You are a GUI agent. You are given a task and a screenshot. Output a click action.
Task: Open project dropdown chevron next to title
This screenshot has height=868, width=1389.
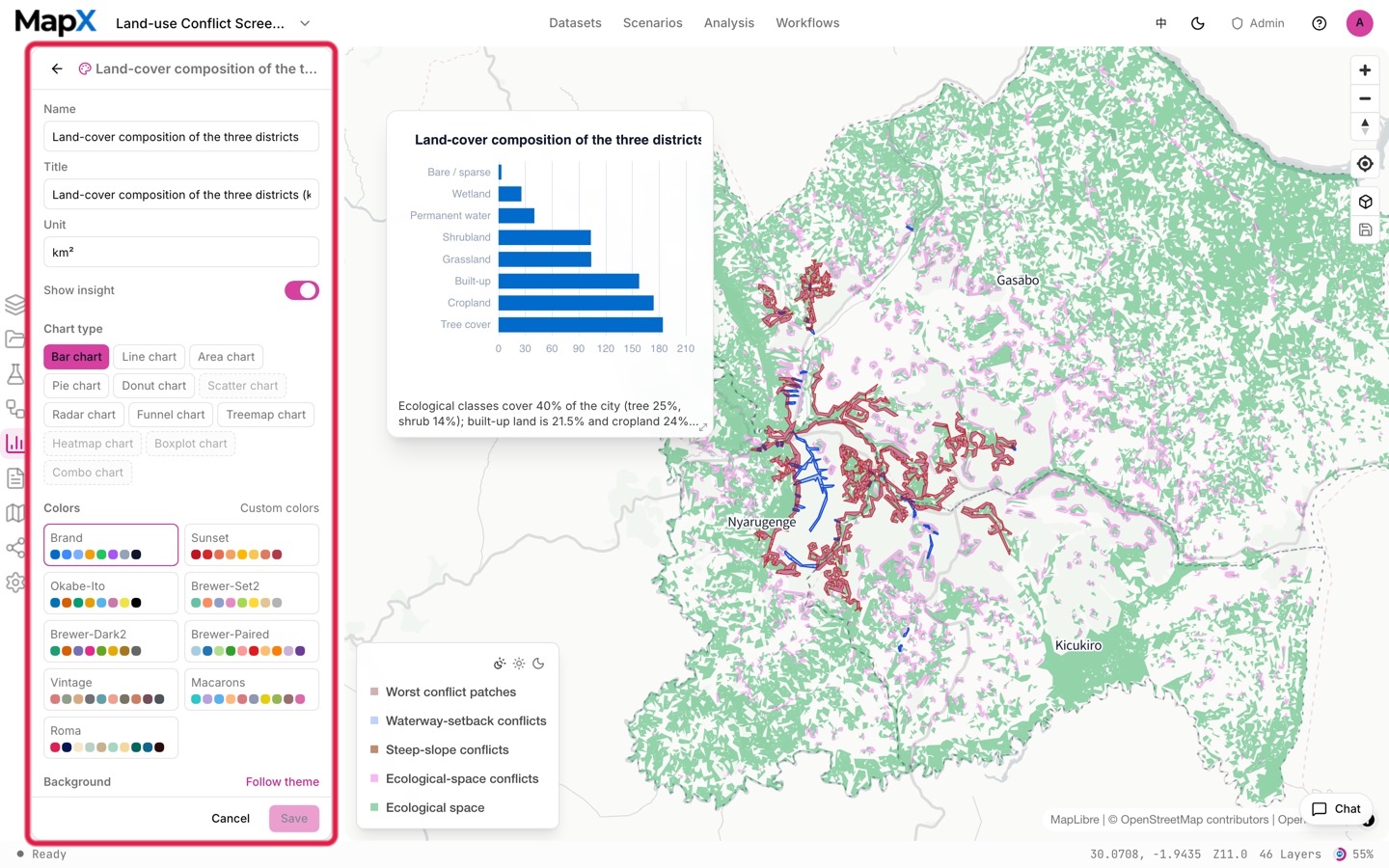305,23
